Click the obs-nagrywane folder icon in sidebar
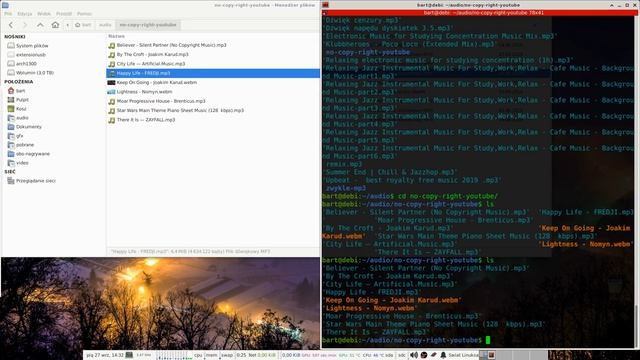640x360 pixels. pos(11,153)
